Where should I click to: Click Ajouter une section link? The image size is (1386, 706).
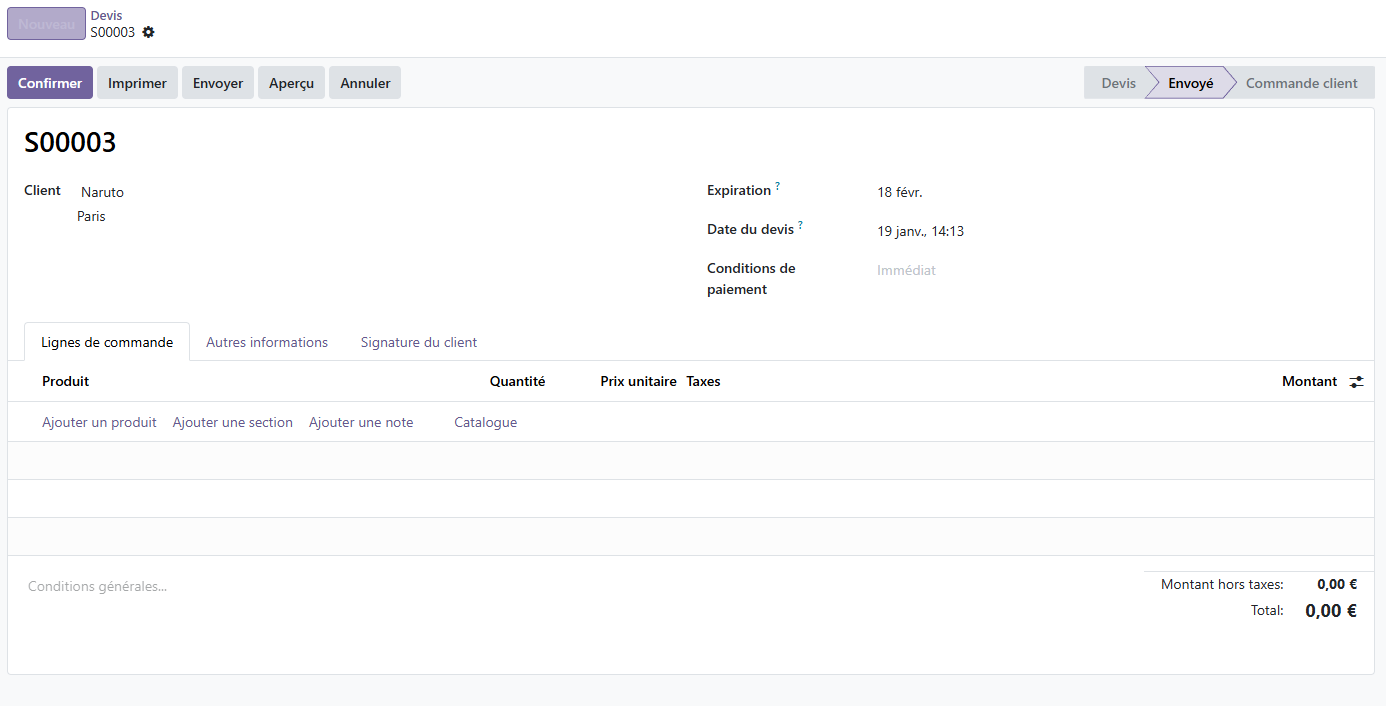click(232, 422)
